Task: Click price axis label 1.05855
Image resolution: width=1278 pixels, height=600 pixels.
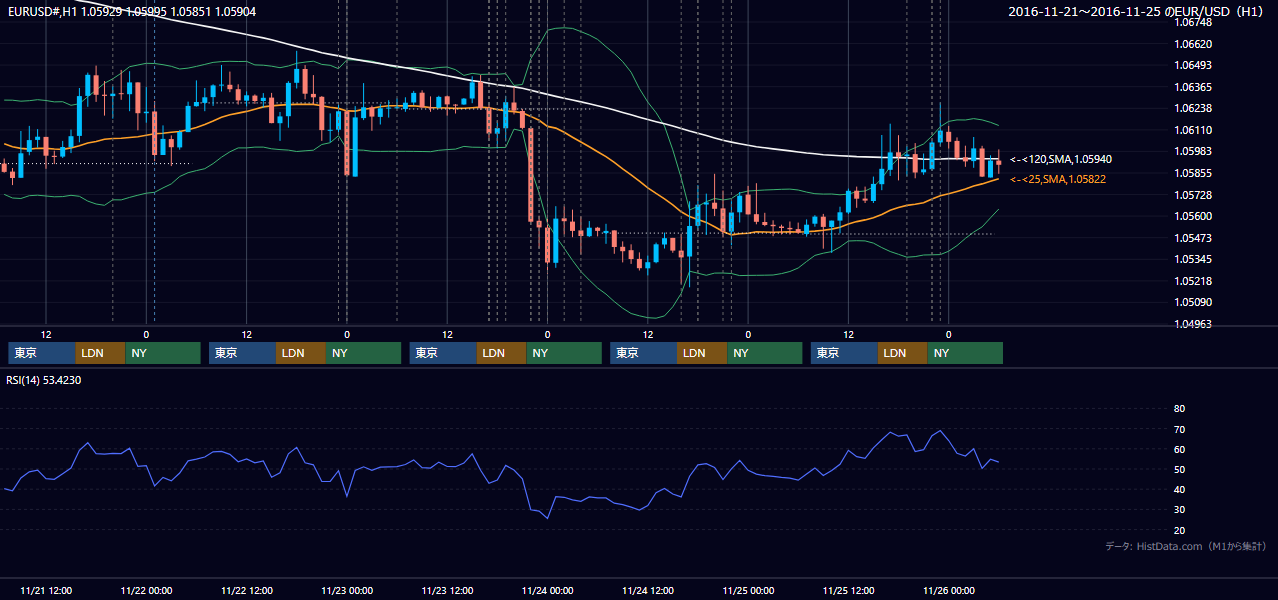Action: (x=1191, y=173)
